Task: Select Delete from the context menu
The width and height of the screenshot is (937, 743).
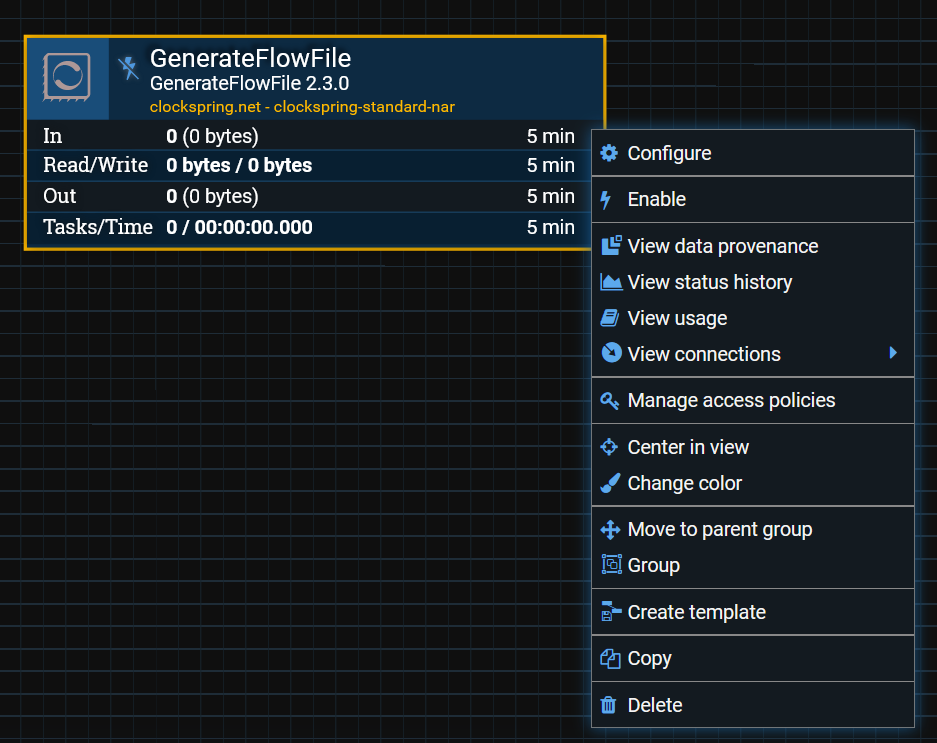Action: click(753, 705)
